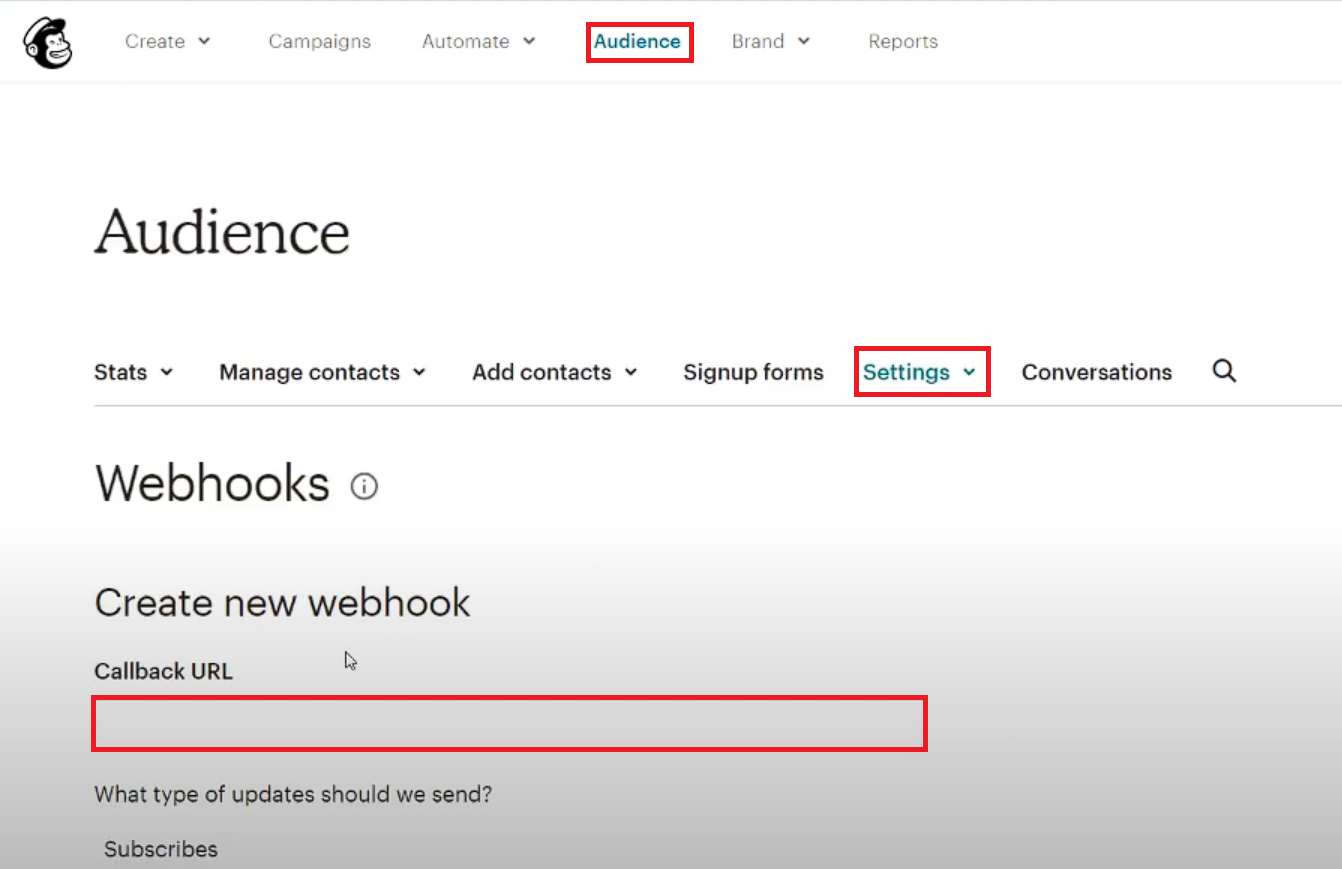Expand the Brand menu

(770, 41)
